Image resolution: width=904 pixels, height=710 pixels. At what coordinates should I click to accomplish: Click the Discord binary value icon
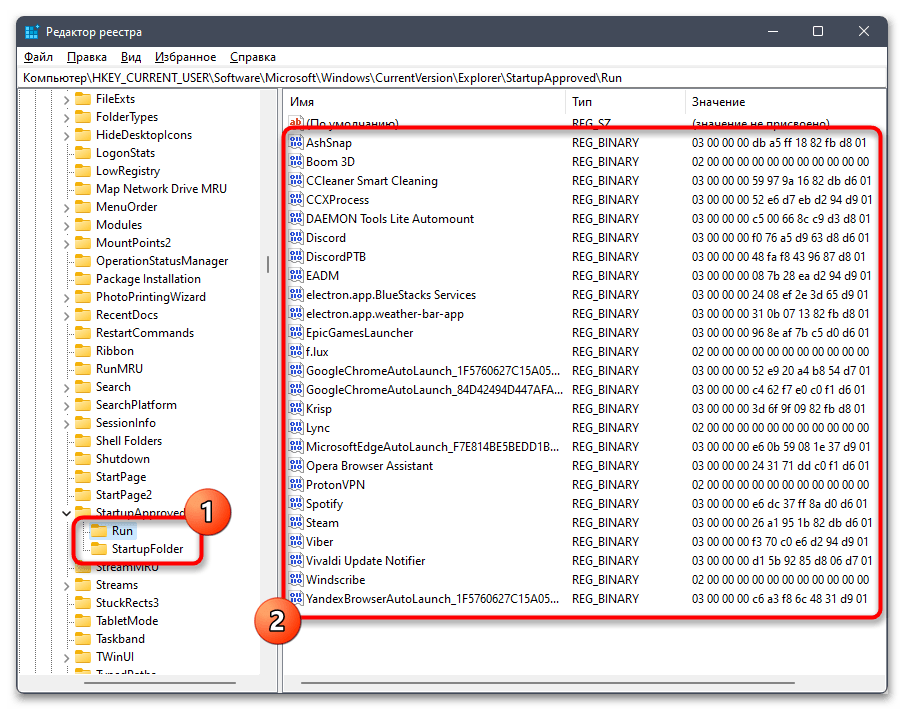[x=296, y=237]
